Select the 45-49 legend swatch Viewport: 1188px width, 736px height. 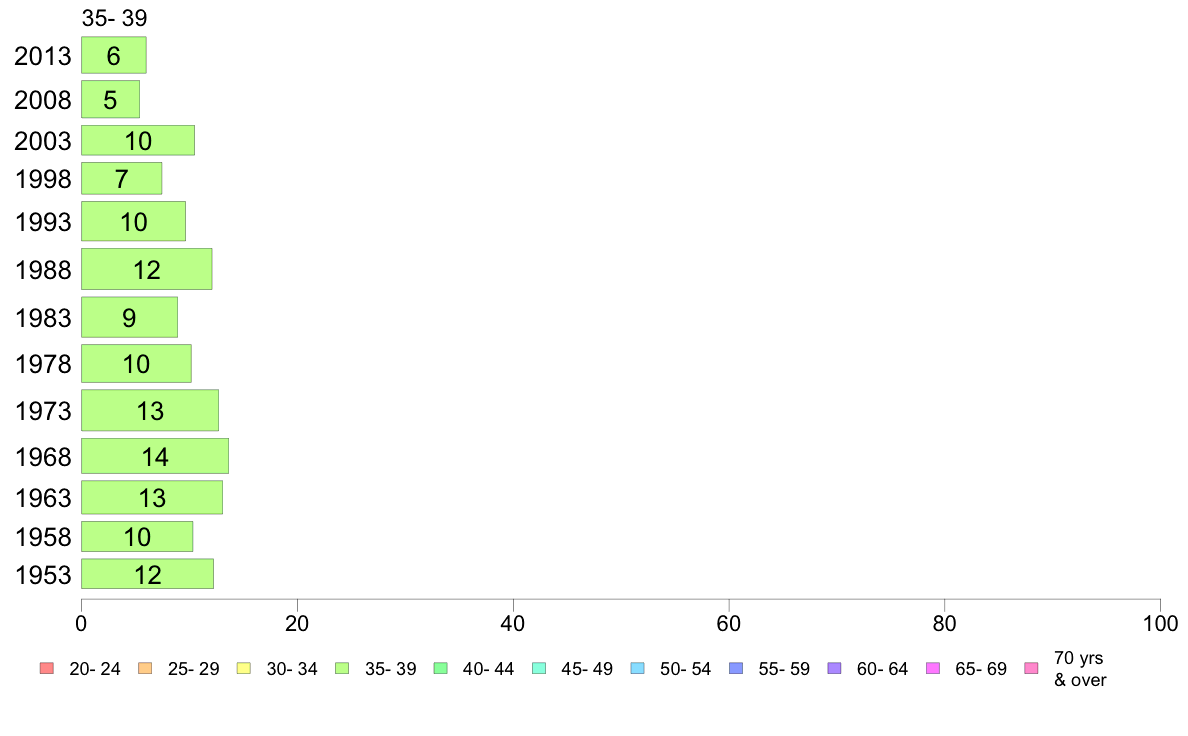(x=539, y=669)
